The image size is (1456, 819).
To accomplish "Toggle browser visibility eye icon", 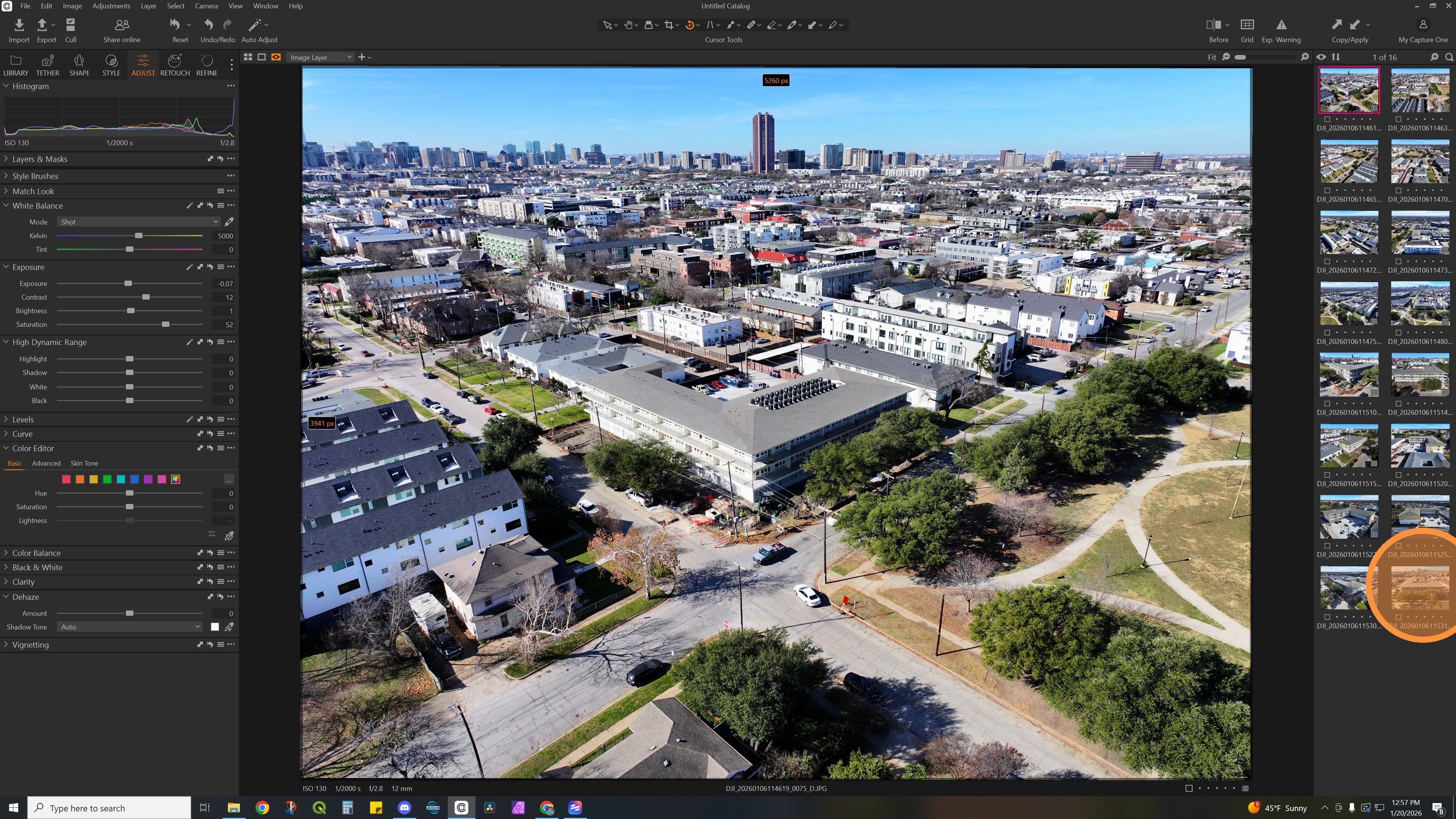I will (x=1321, y=57).
